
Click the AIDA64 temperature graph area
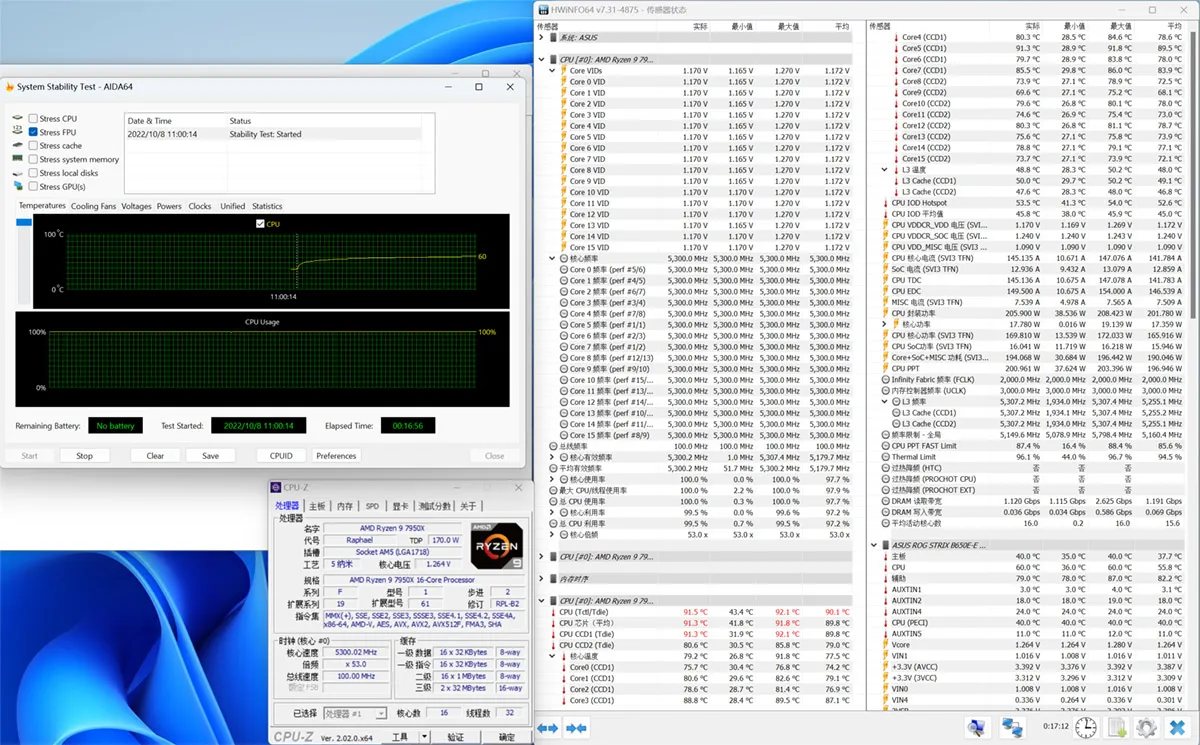coord(271,261)
